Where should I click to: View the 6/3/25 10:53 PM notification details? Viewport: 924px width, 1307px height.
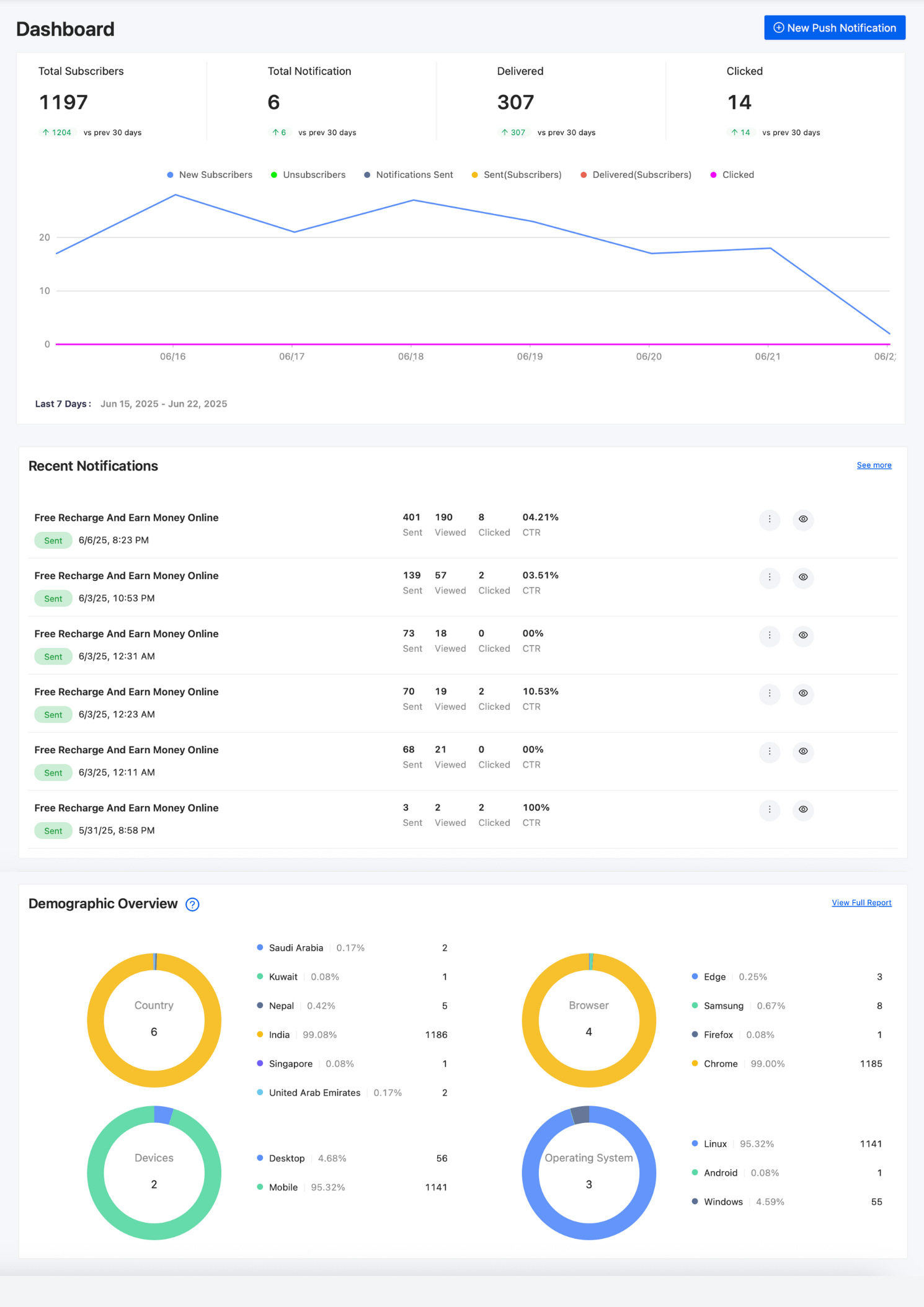pyautogui.click(x=803, y=577)
